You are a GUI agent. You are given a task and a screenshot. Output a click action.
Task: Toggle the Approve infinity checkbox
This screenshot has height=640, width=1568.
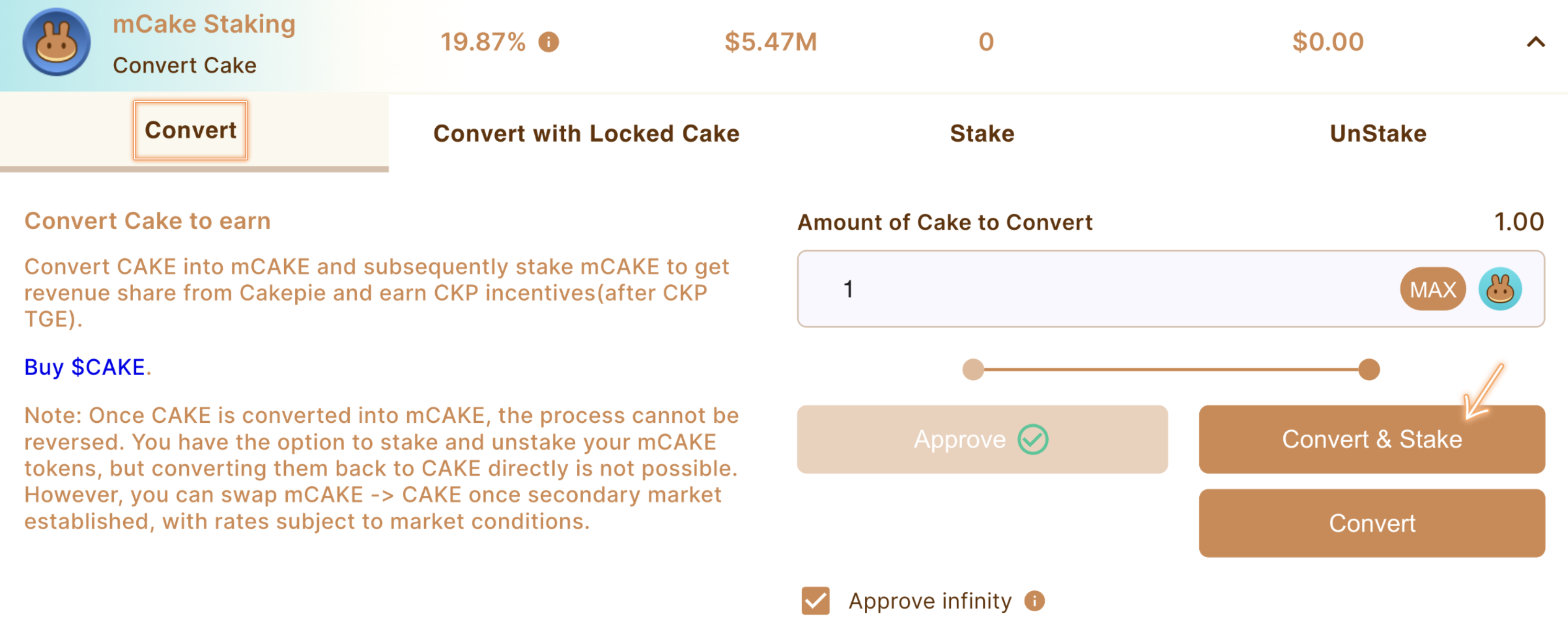pyautogui.click(x=815, y=601)
